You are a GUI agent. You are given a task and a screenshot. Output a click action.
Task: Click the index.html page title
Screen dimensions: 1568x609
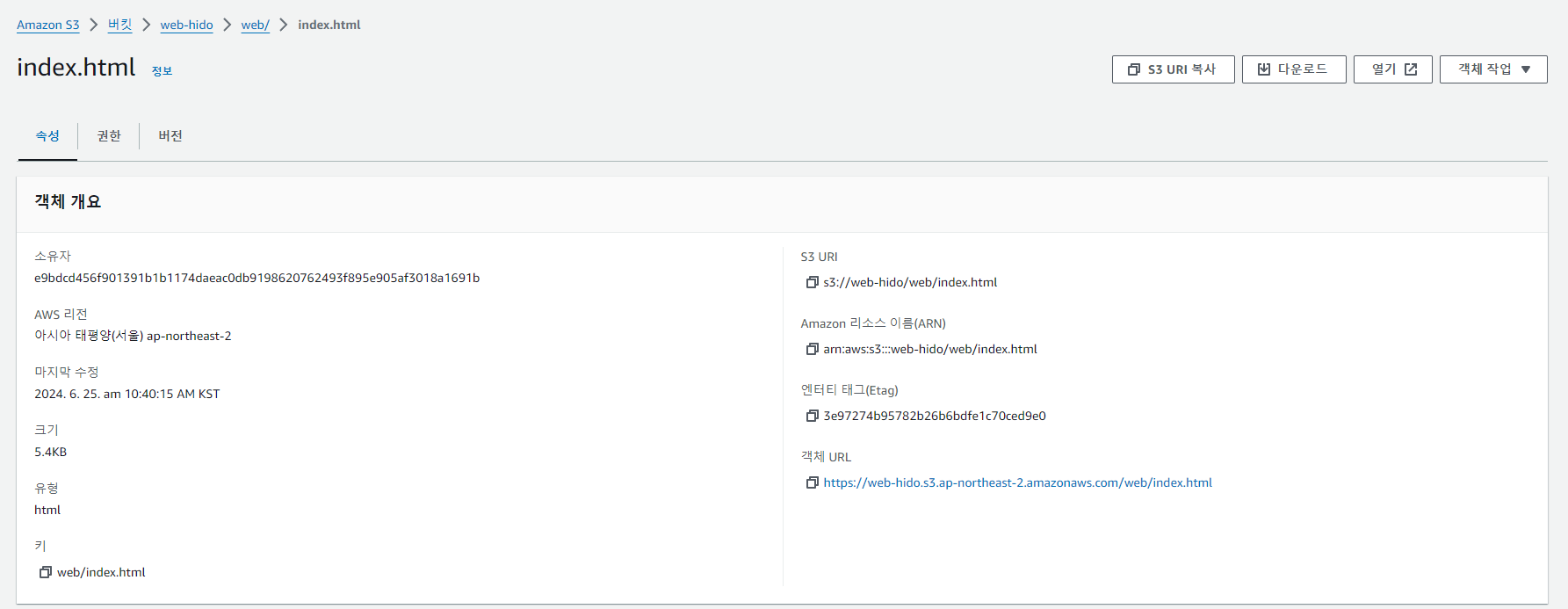click(76, 68)
